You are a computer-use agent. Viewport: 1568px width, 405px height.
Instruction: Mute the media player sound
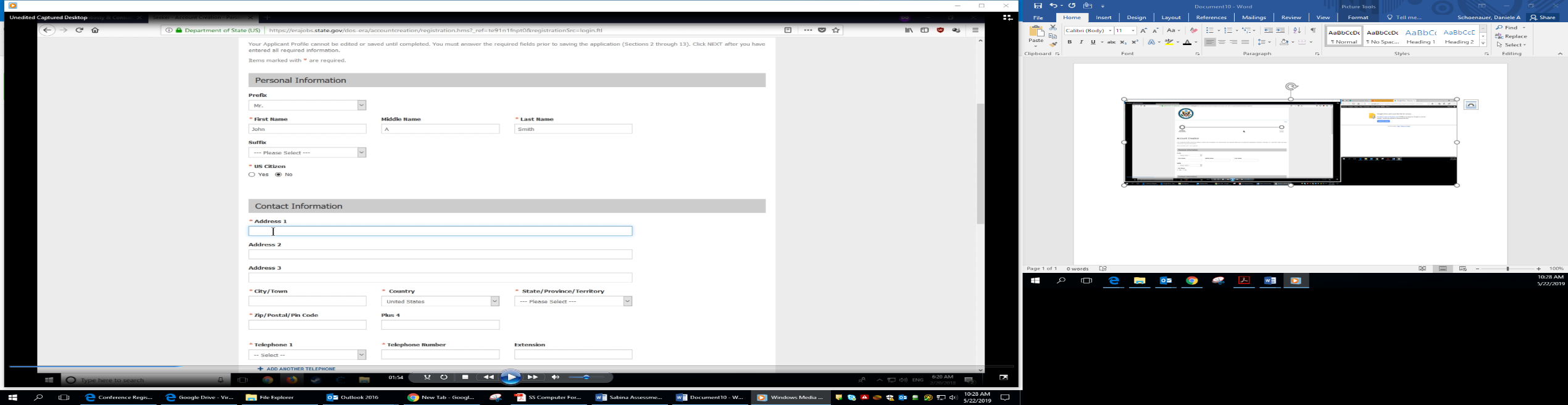(556, 377)
